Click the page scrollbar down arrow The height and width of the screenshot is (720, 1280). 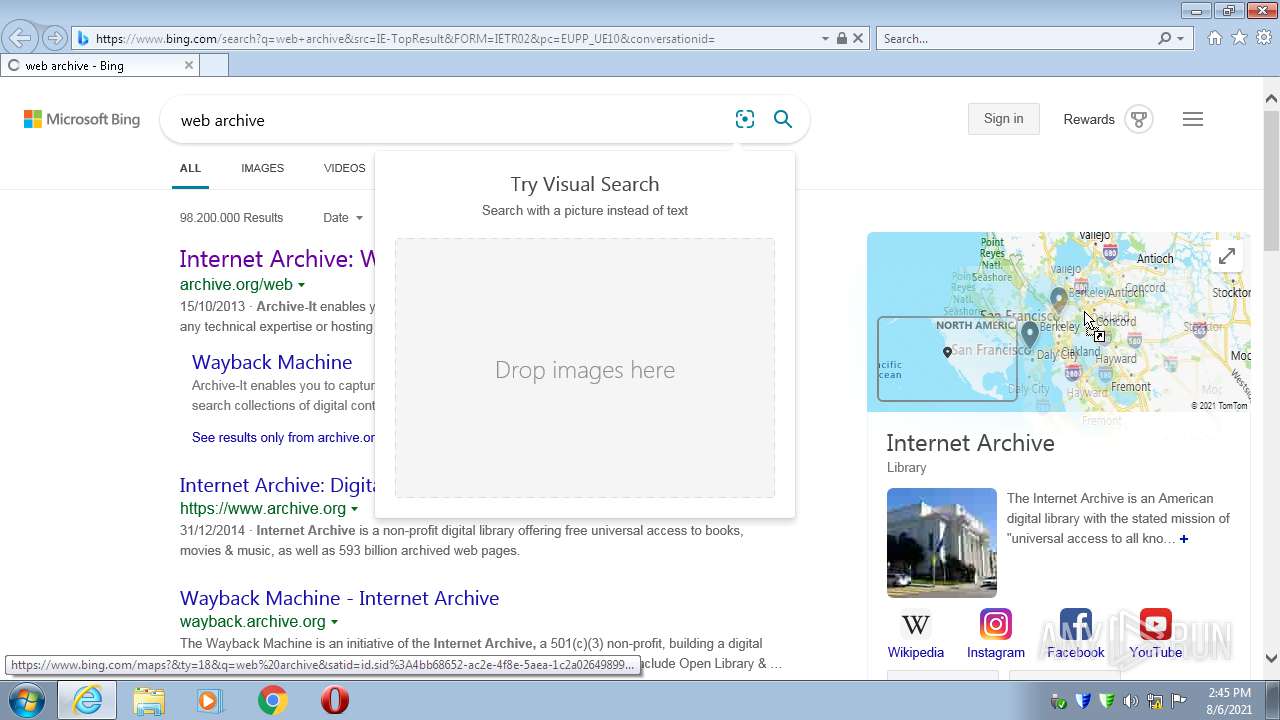(x=1271, y=658)
